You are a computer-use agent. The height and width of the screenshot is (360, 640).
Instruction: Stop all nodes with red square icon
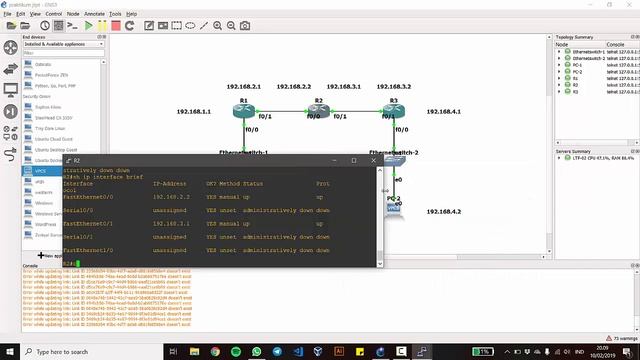point(116,26)
